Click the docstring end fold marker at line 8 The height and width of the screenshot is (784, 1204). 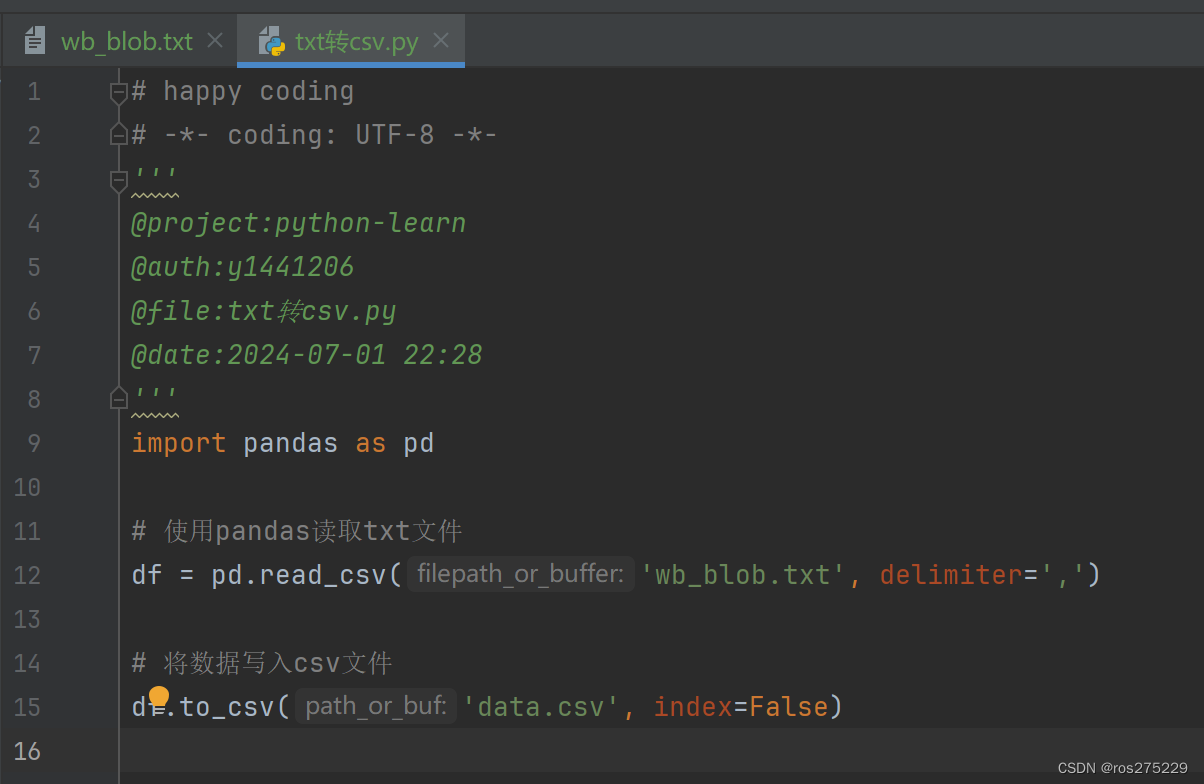[118, 398]
